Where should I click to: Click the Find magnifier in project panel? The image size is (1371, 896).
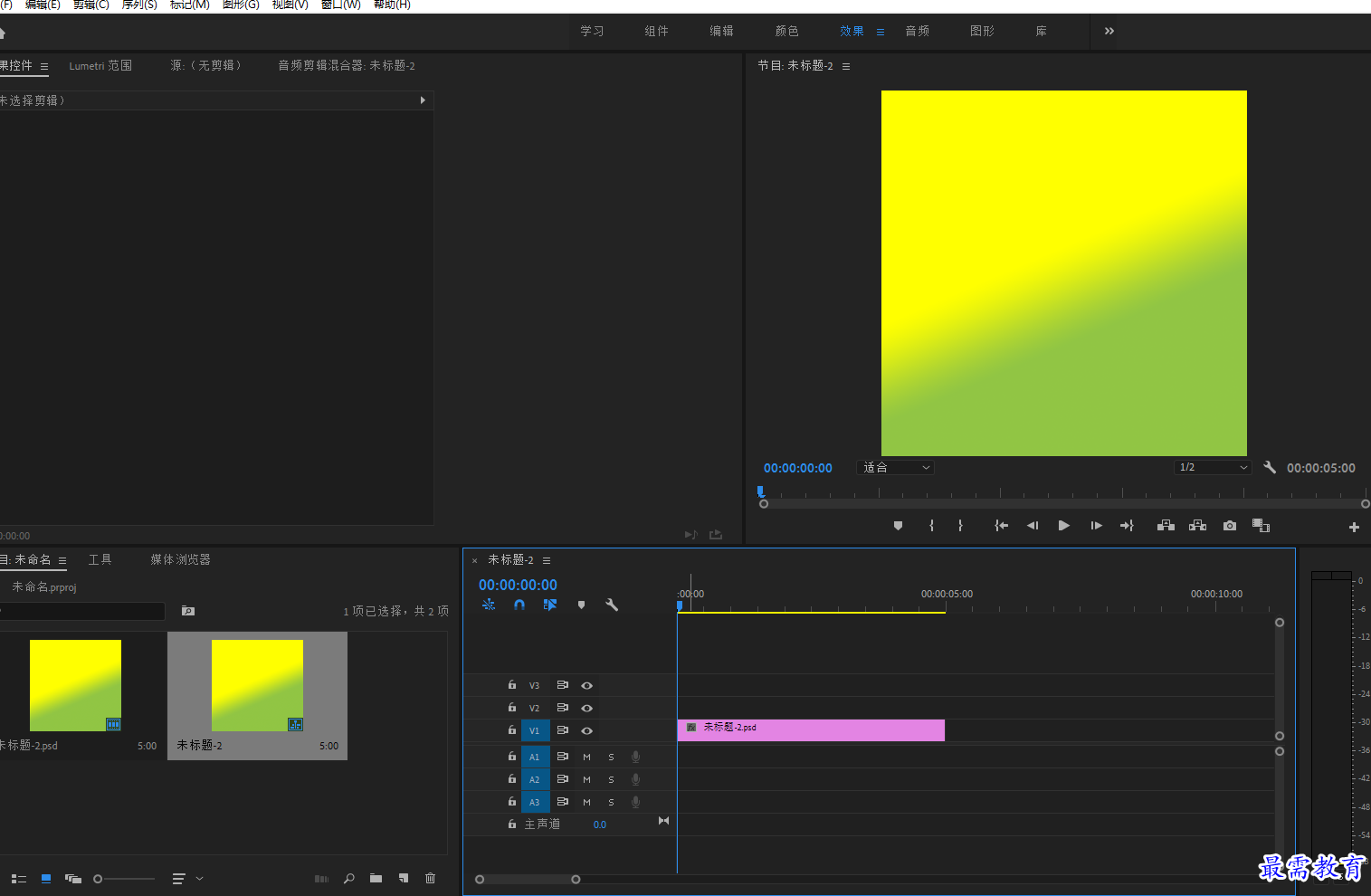point(348,879)
